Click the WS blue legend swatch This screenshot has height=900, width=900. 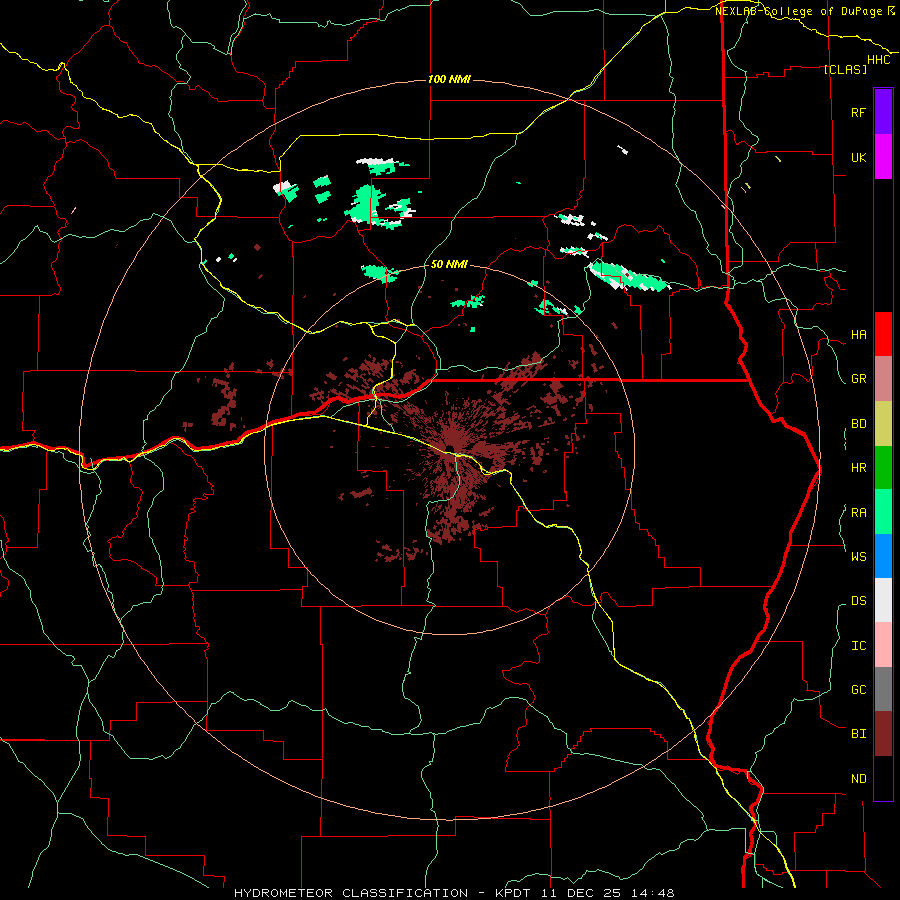883,556
